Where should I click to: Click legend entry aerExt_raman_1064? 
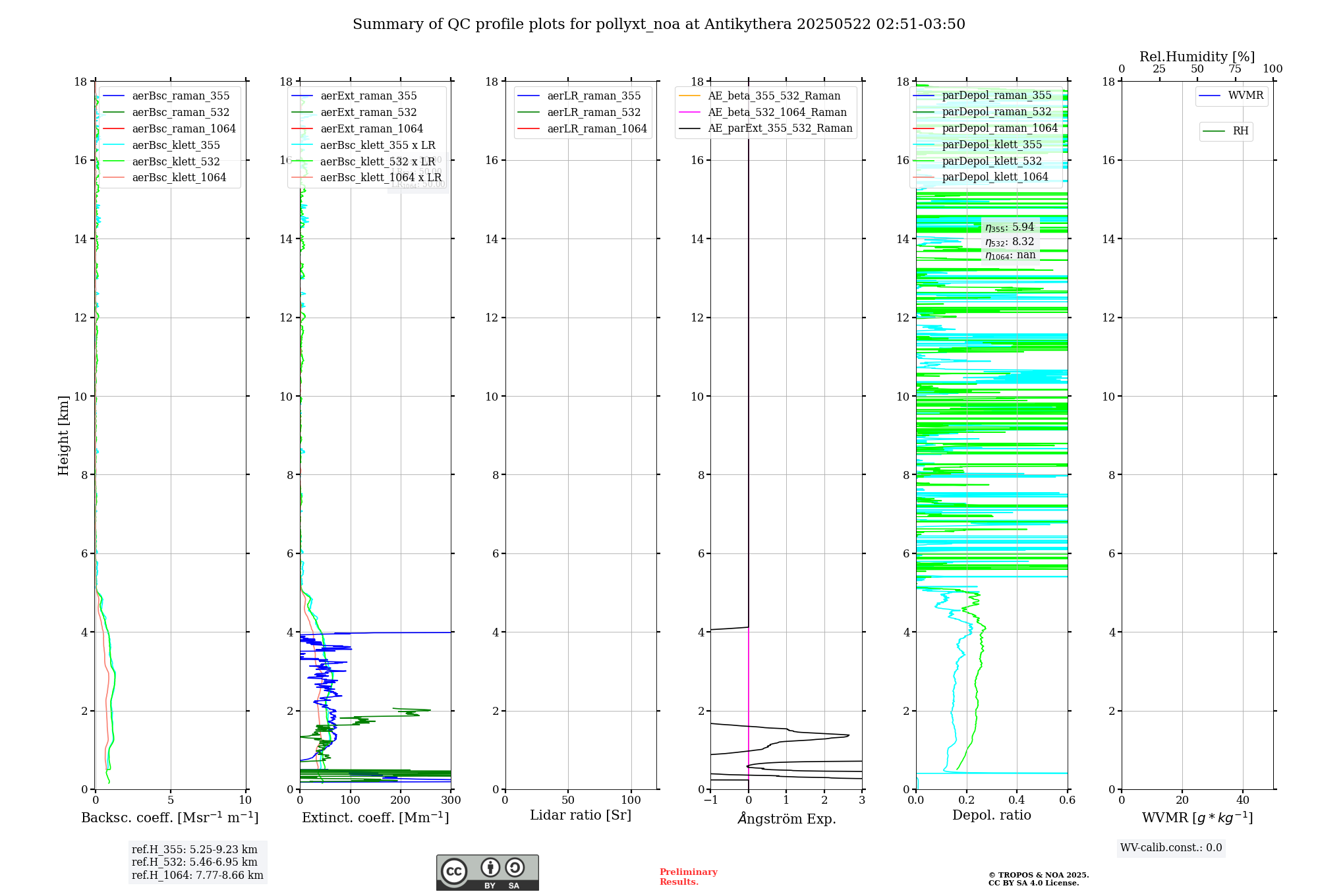pos(358,129)
